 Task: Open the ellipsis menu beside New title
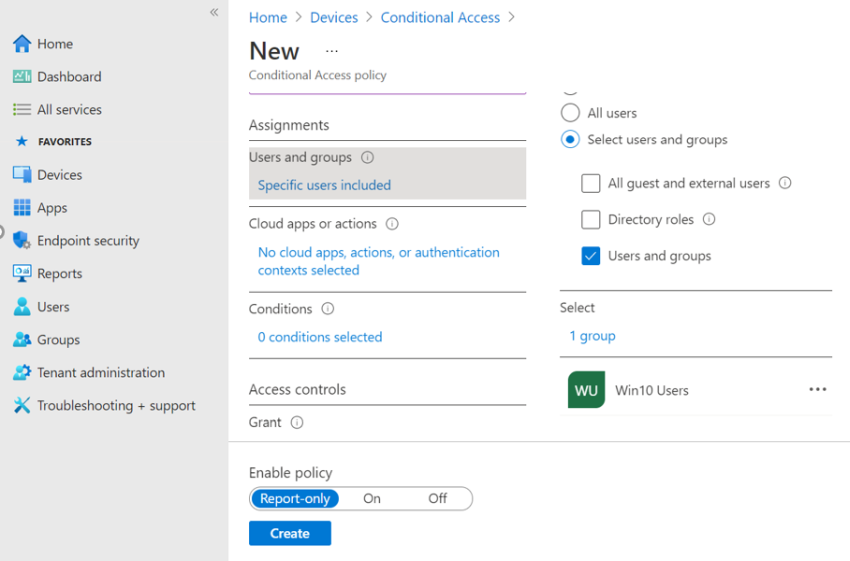[332, 51]
